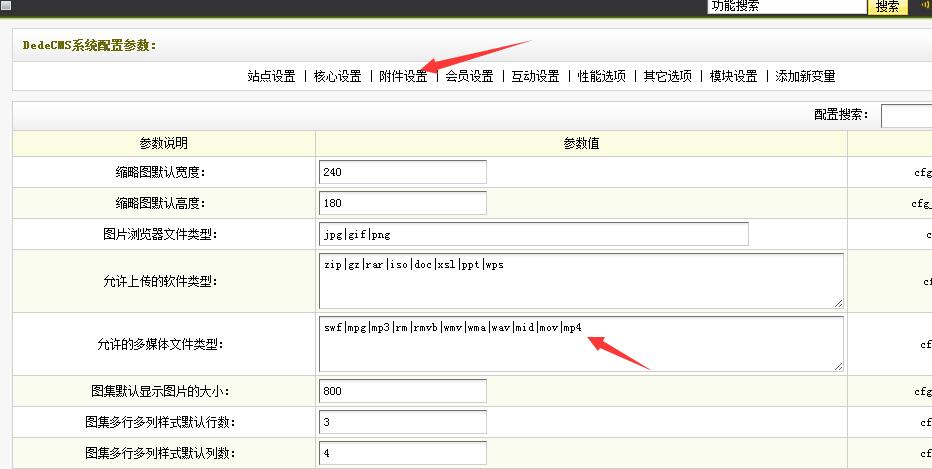The width and height of the screenshot is (932, 469).
Task: Click the 缩略图默认宽度 label
Action: click(x=160, y=172)
